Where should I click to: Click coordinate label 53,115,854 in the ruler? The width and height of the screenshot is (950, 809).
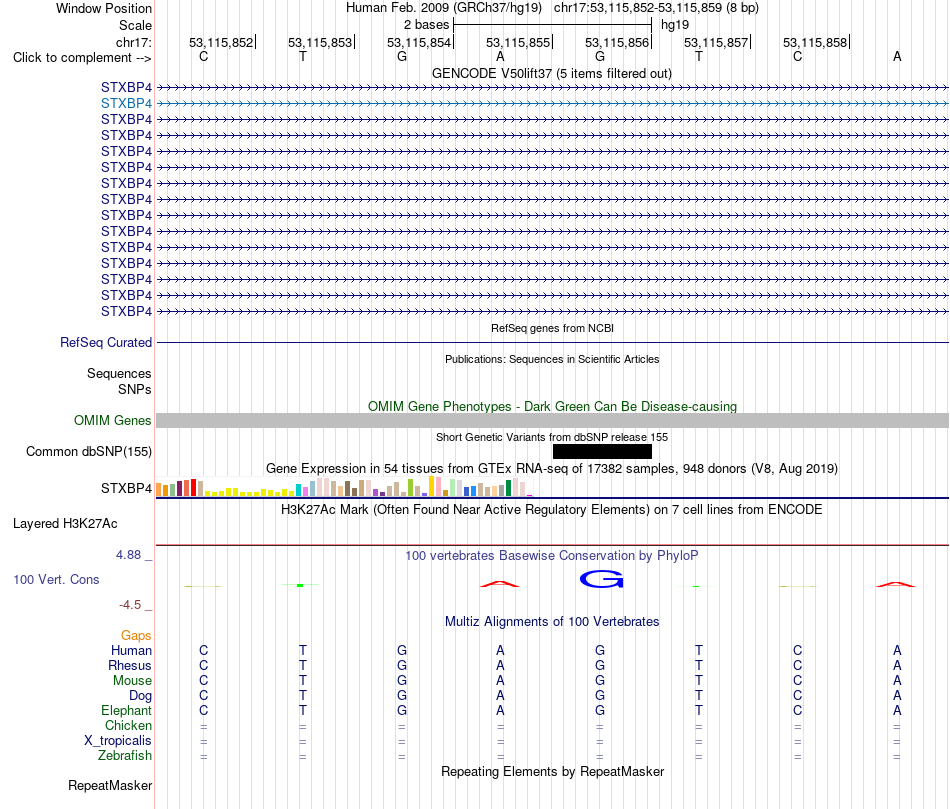419,42
